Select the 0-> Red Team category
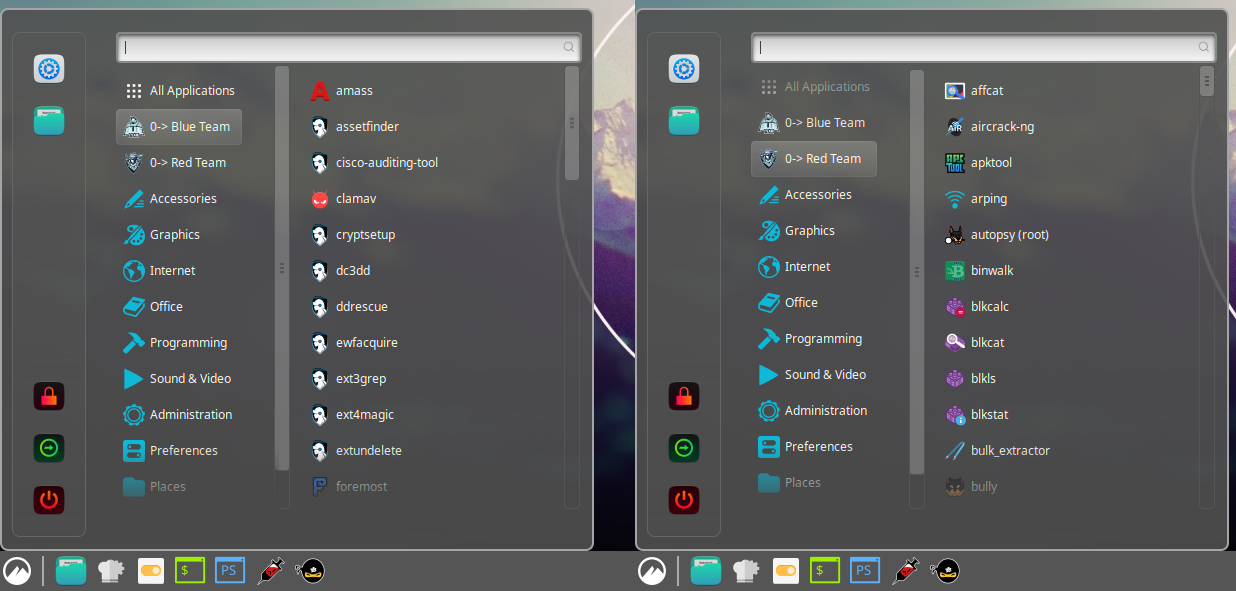 click(x=813, y=158)
